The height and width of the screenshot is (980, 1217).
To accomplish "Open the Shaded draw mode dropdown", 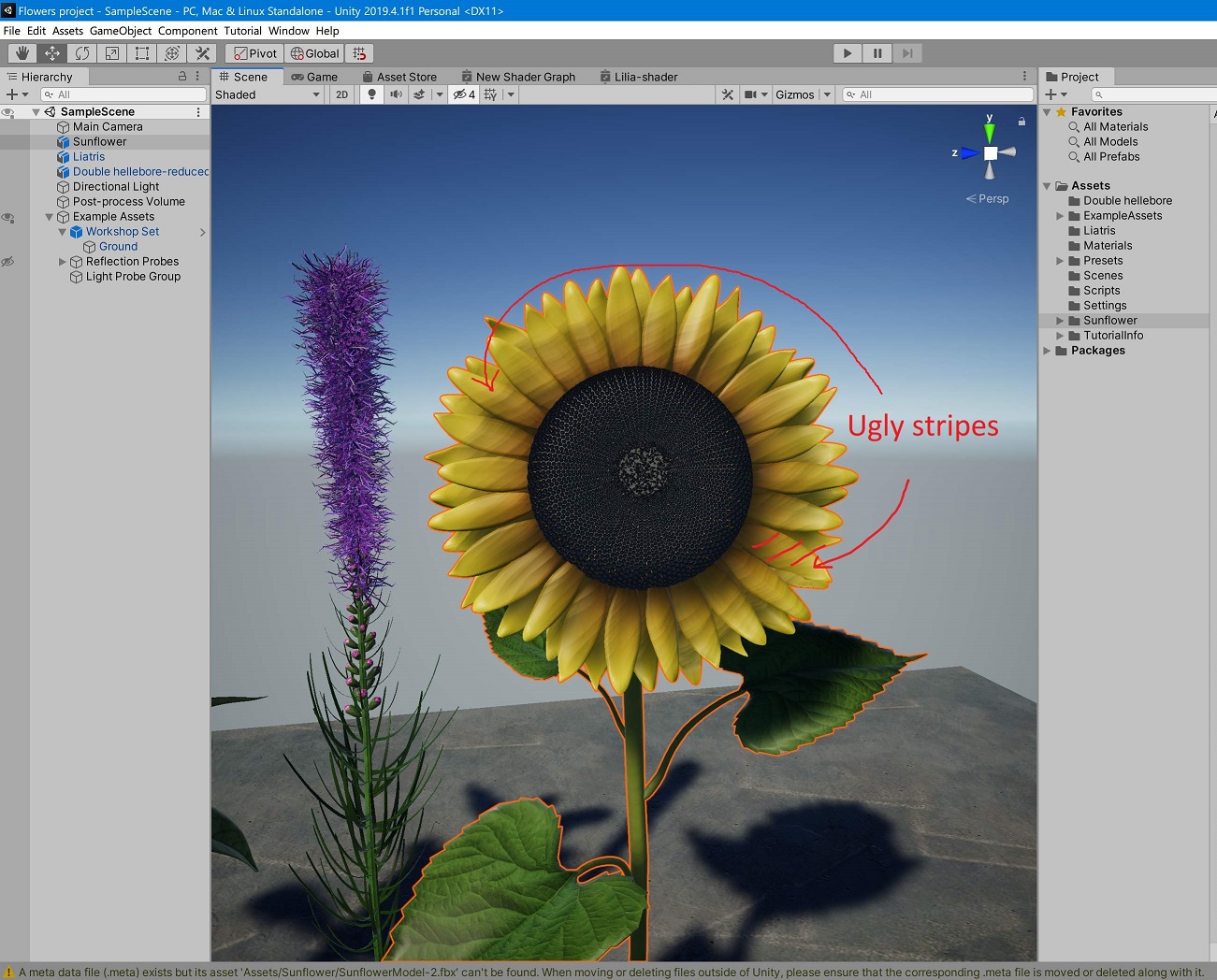I will click(x=268, y=94).
